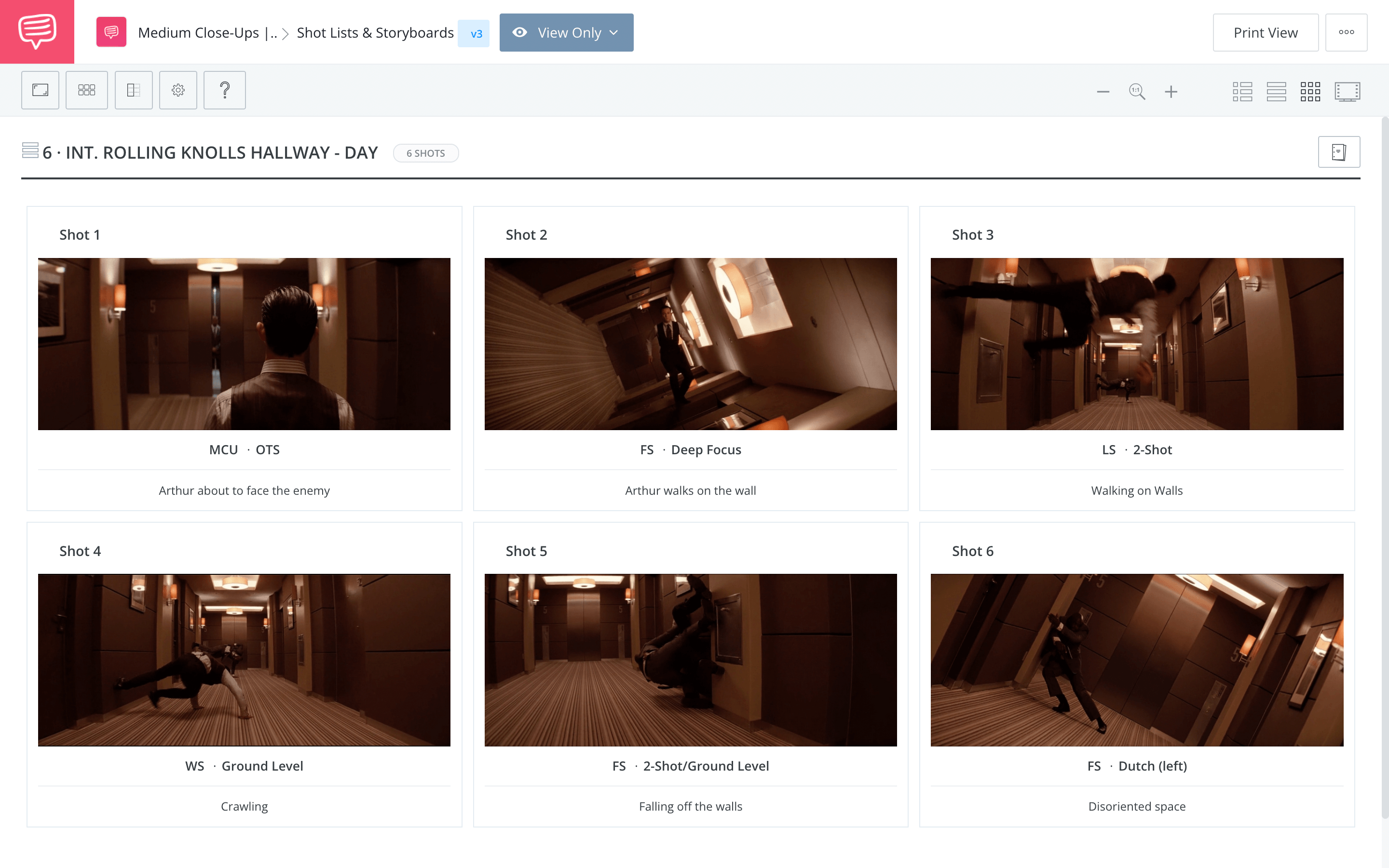This screenshot has height=868, width=1389.
Task: Open the scene script notes icon
Action: click(x=1339, y=152)
